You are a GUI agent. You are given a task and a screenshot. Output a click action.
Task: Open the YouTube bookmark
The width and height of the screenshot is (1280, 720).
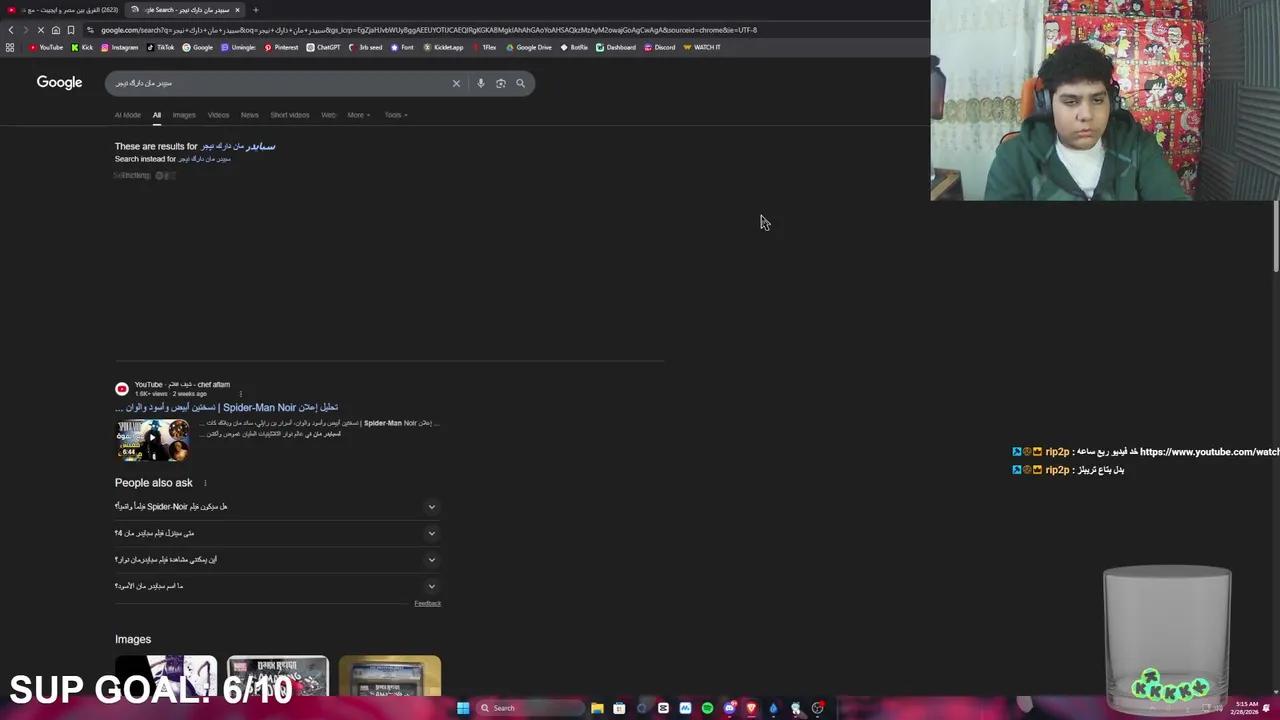tap(46, 47)
